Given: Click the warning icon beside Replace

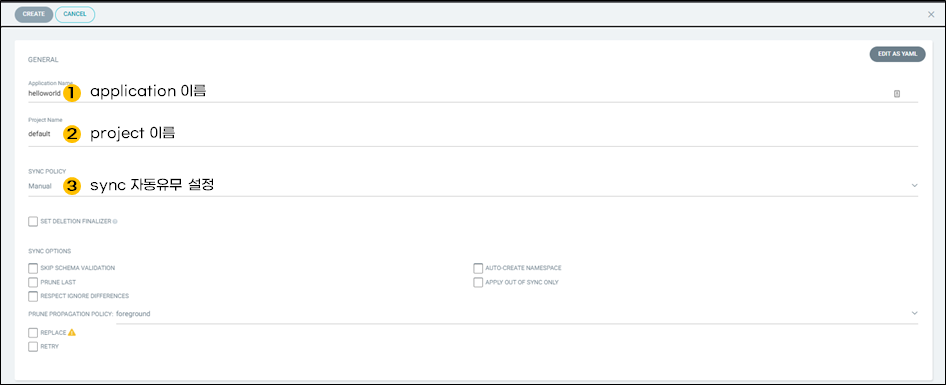Looking at the screenshot, I should pyautogui.click(x=72, y=332).
